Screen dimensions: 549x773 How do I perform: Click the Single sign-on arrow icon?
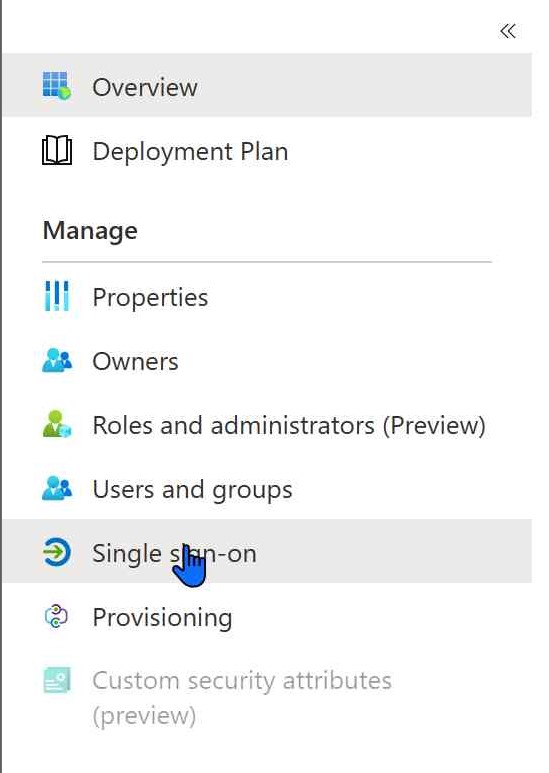57,552
